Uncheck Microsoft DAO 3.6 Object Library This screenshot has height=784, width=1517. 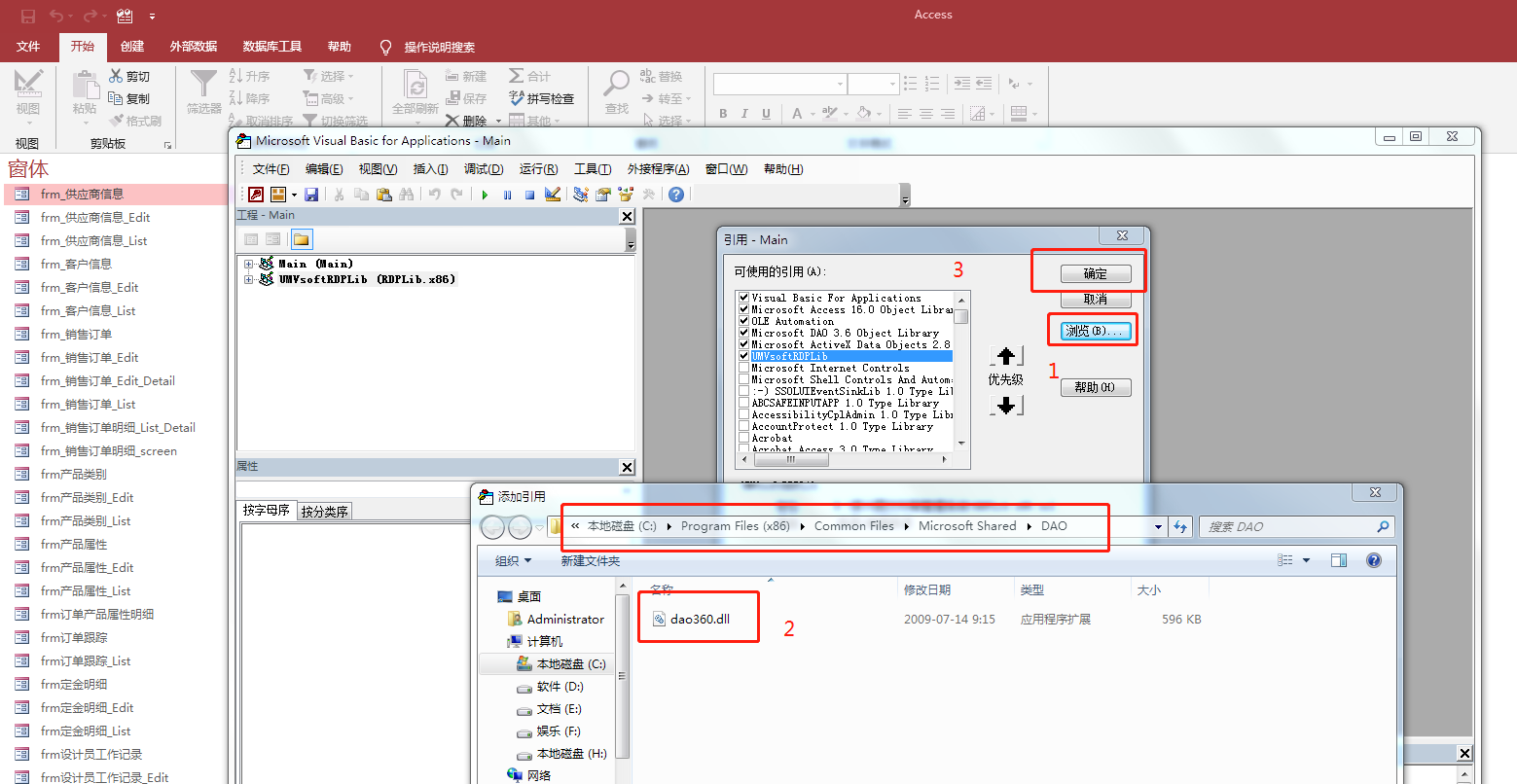pos(743,333)
